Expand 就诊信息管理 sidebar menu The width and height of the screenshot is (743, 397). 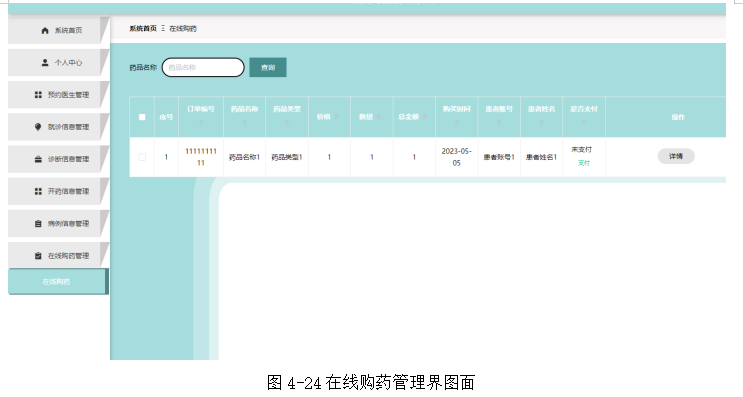point(59,127)
